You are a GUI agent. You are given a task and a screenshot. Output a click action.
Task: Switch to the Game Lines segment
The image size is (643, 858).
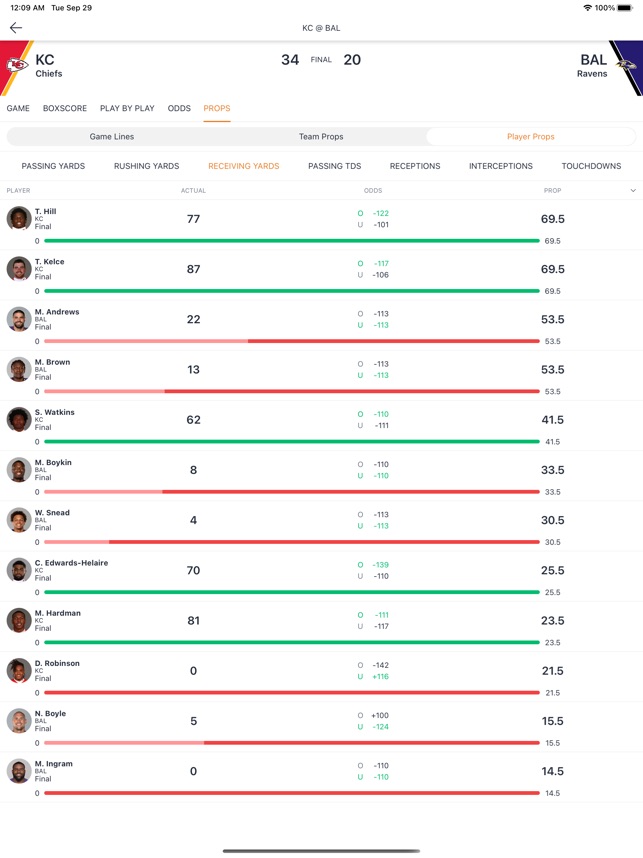click(x=112, y=137)
